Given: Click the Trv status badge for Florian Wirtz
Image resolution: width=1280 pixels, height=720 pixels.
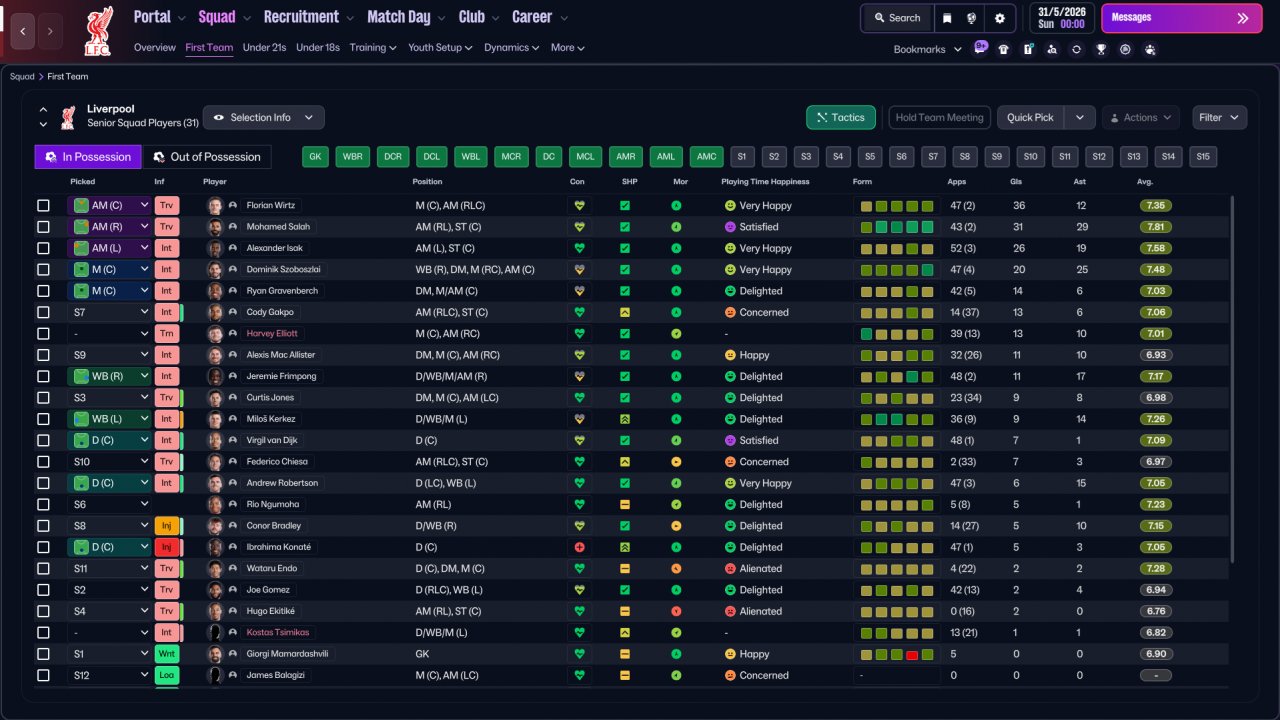Looking at the screenshot, I should [166, 205].
